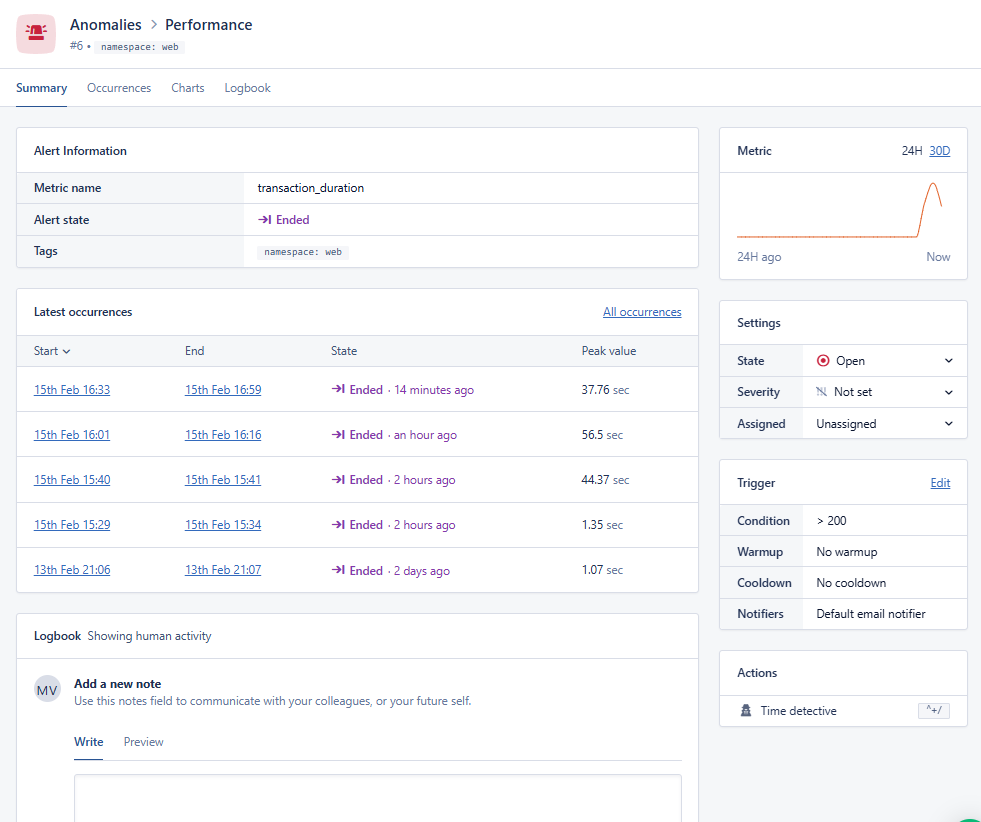This screenshot has height=822, width=981.
Task: Select the 24H metric range
Action: point(912,151)
